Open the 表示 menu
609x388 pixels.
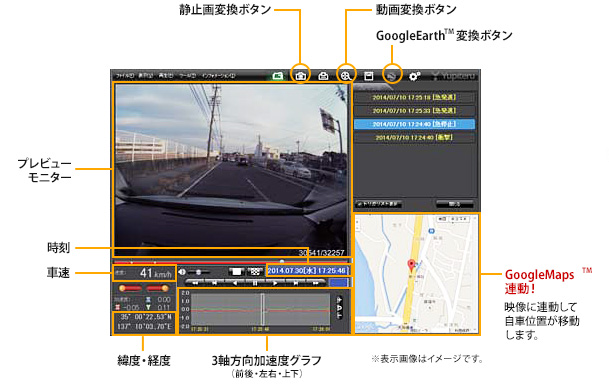click(x=146, y=76)
